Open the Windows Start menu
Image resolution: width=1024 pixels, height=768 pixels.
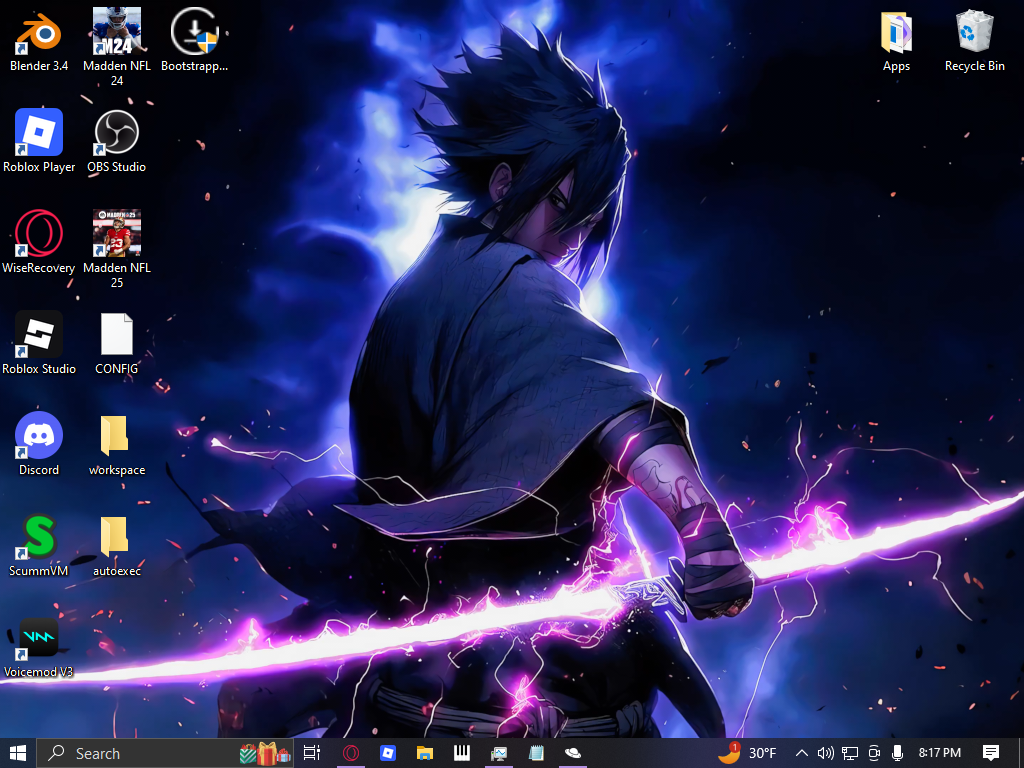(x=18, y=753)
